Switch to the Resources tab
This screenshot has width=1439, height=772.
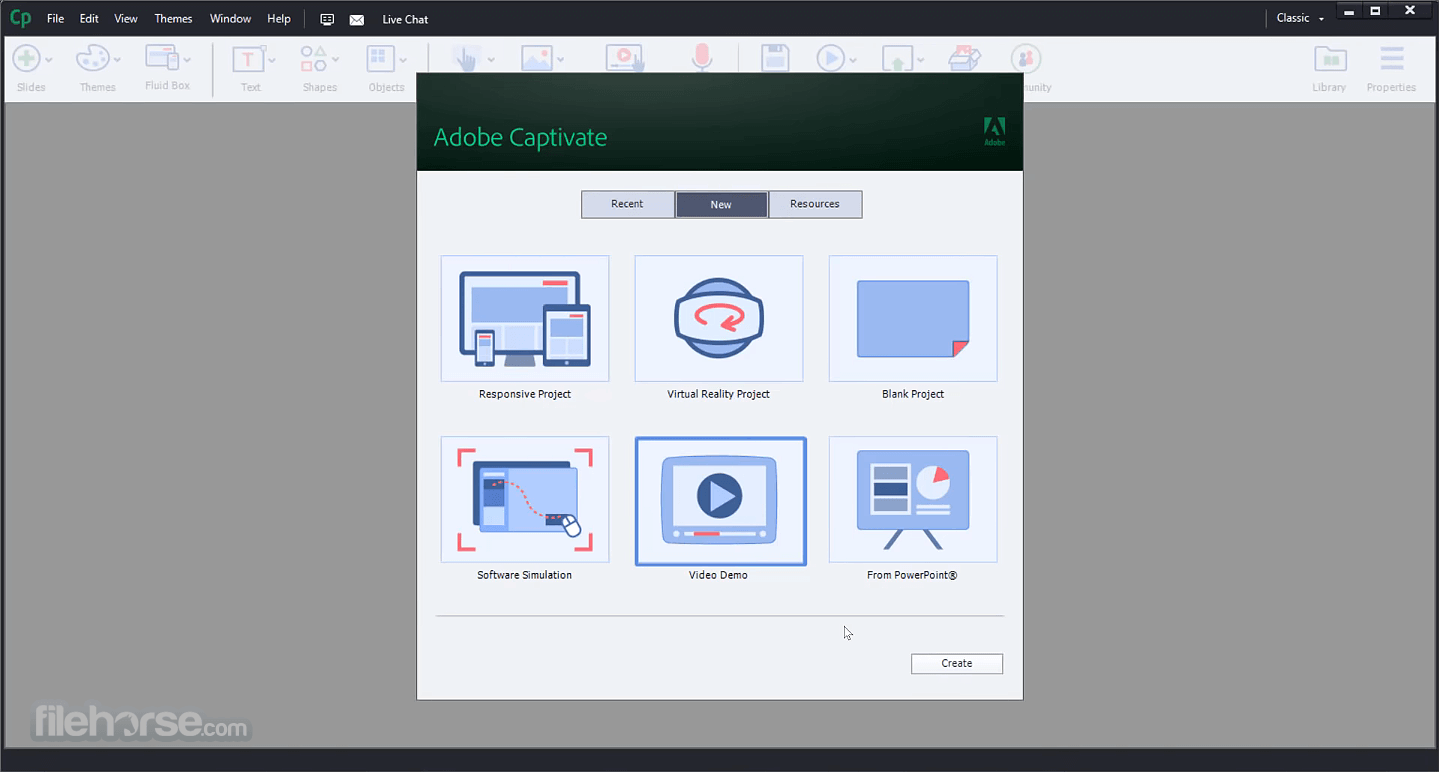point(815,204)
